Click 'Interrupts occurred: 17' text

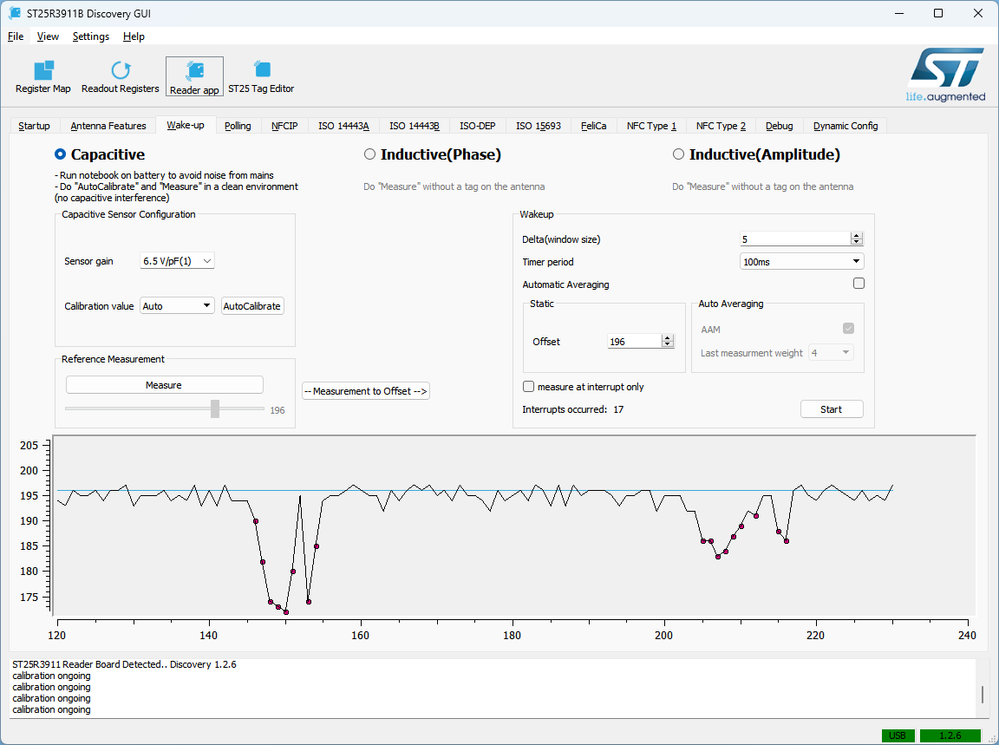point(573,409)
